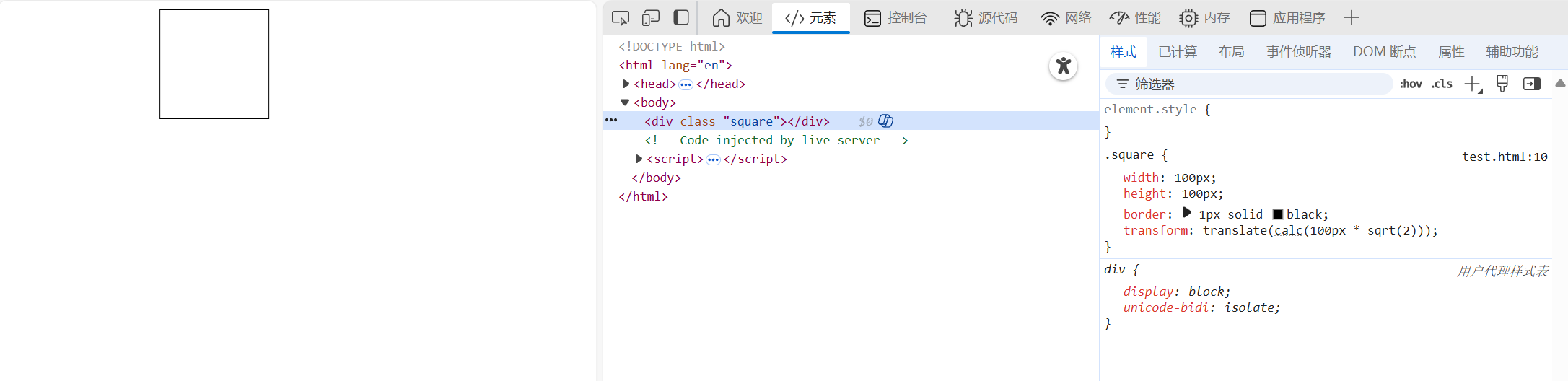Viewport: 1568px width, 381px height.
Task: Toggle the .cls class editor
Action: point(1442,84)
